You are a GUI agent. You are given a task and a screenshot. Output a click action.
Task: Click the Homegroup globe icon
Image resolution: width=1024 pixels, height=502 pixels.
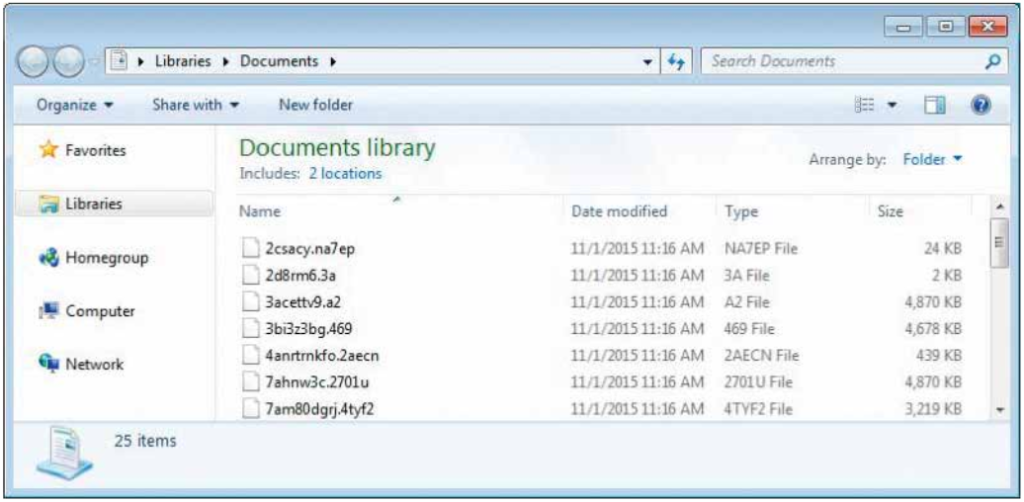click(48, 258)
